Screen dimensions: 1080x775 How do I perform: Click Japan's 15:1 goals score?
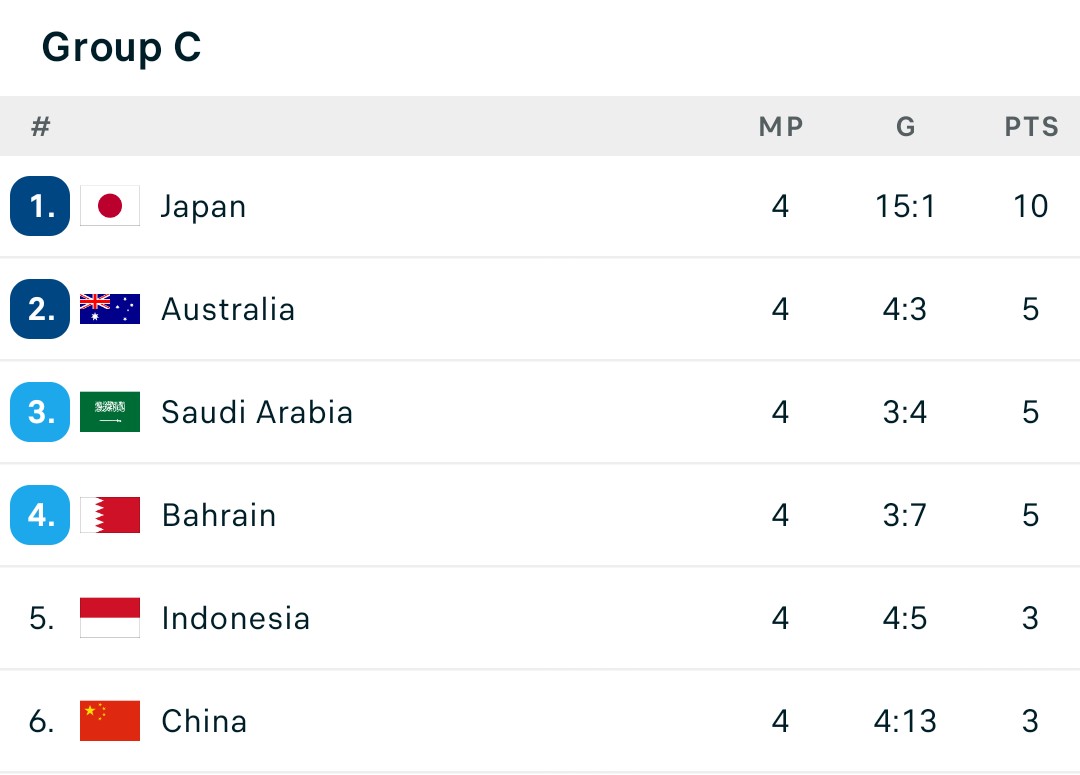coord(905,206)
